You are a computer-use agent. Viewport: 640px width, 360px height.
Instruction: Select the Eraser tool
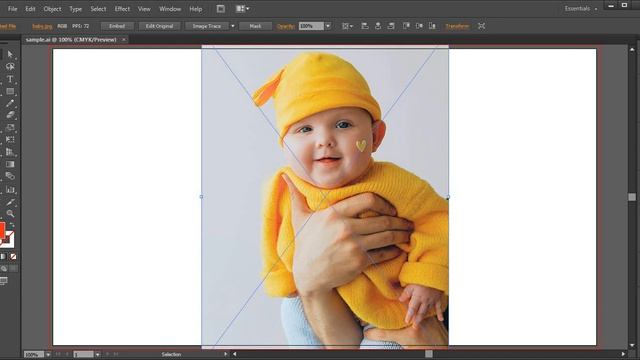[x=10, y=116]
